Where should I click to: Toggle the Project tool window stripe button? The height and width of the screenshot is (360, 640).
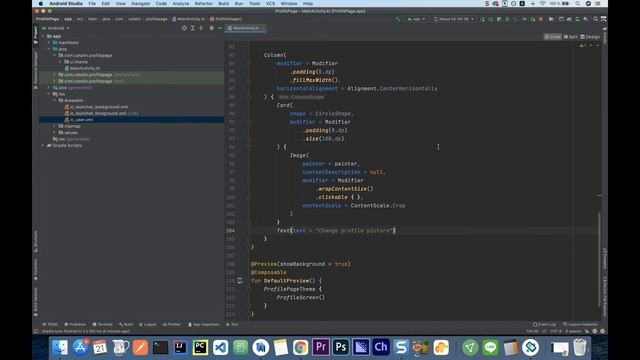coord(36,35)
